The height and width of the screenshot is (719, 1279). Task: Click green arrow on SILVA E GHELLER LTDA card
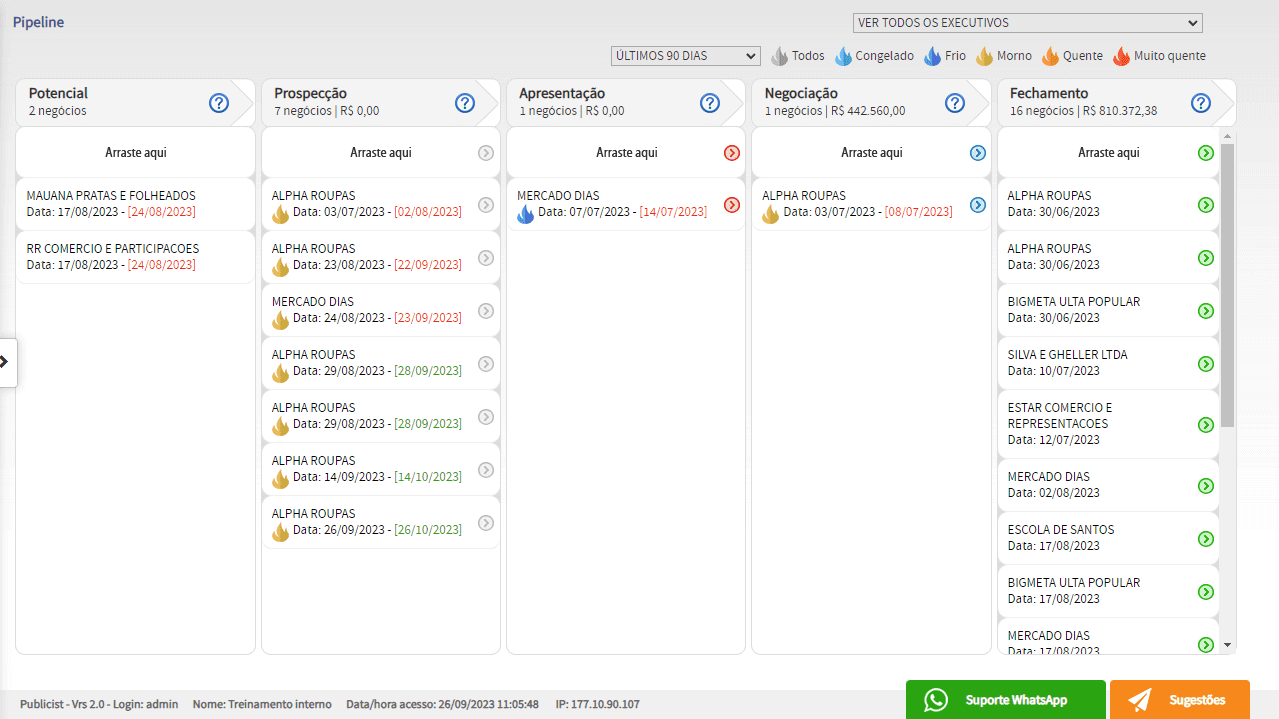pos(1206,364)
